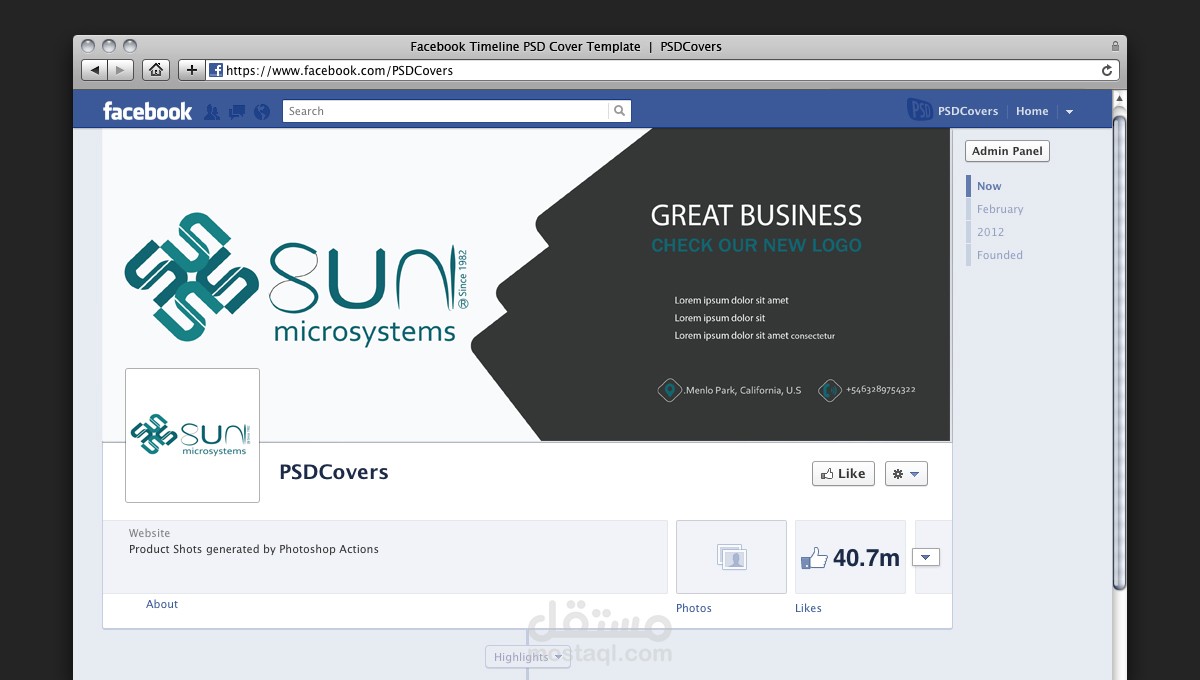Click the phone icon on the cover
Screen dimensions: 1200x680
(x=829, y=390)
